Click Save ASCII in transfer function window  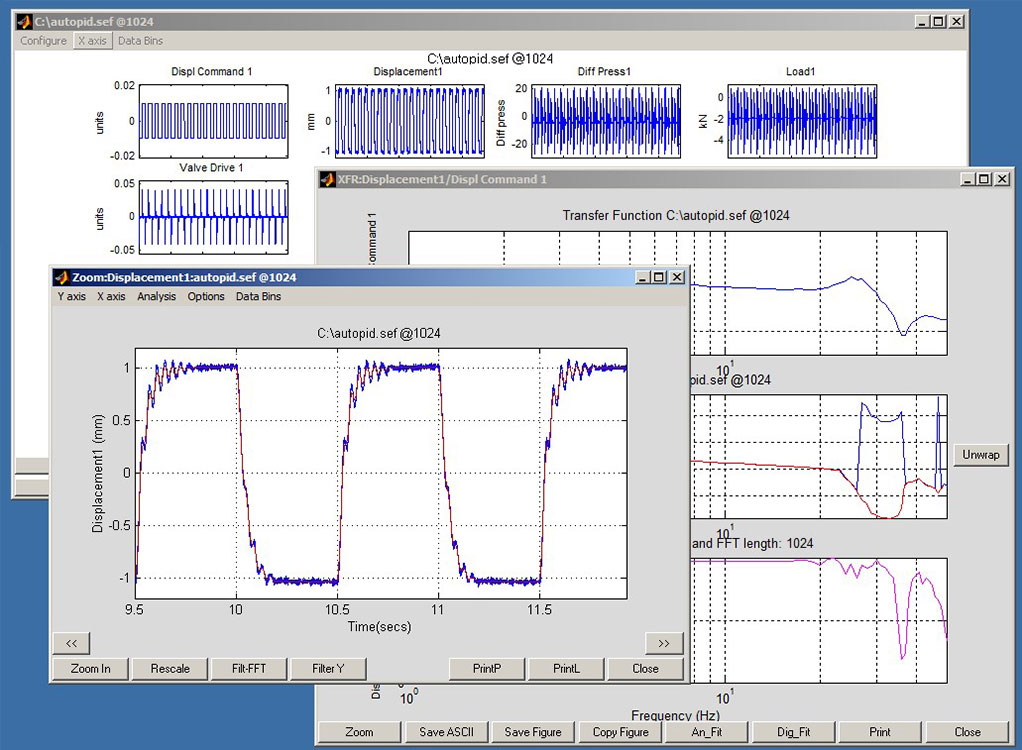(446, 732)
